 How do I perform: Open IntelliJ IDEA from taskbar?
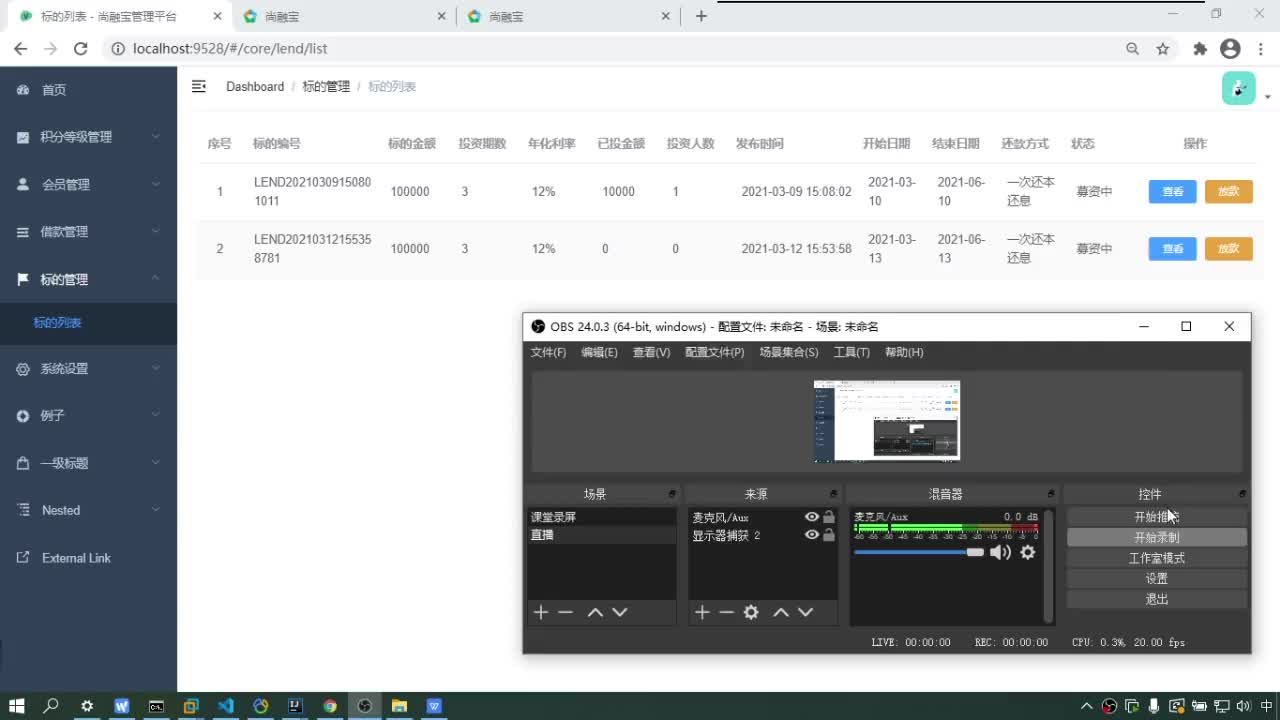(x=295, y=706)
